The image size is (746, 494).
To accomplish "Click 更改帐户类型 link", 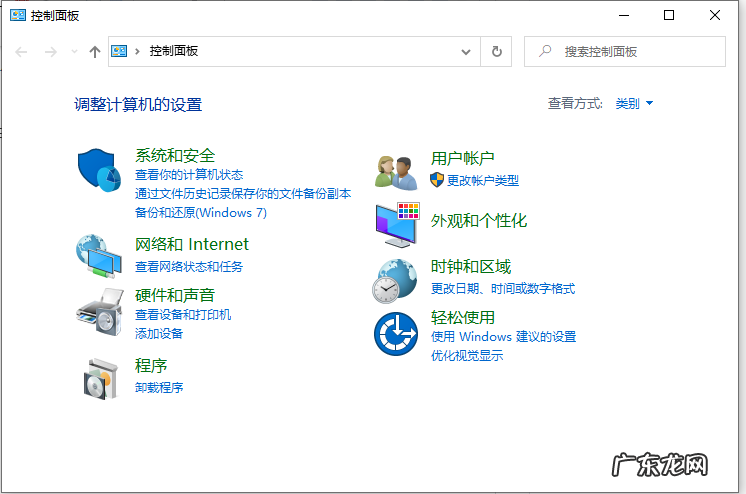I will point(483,180).
